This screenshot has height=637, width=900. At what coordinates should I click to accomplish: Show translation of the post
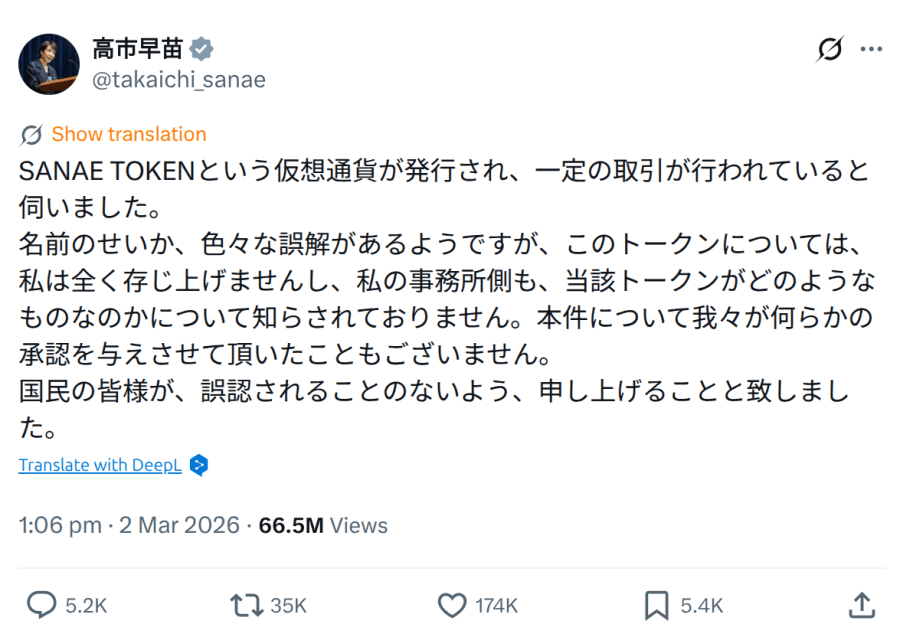tap(128, 134)
